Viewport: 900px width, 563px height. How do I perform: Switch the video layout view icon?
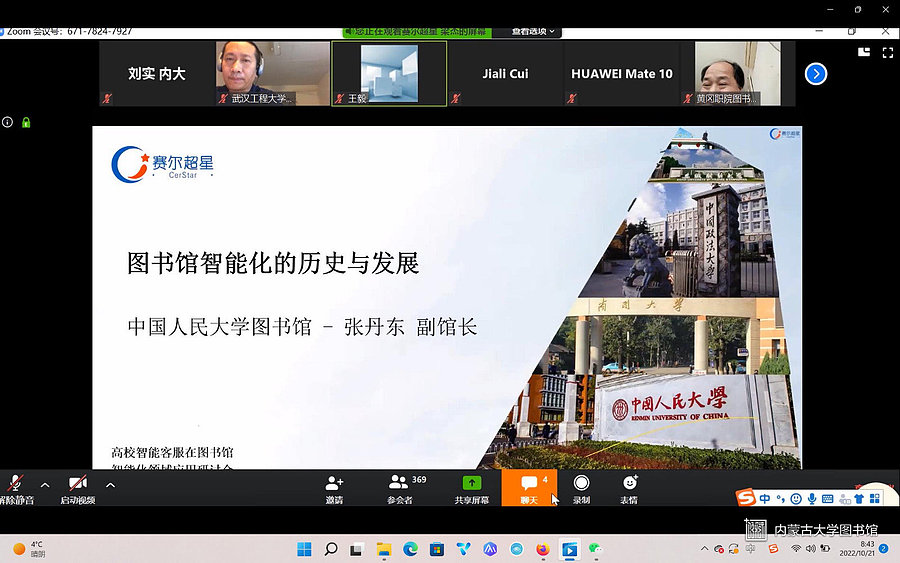coord(864,52)
